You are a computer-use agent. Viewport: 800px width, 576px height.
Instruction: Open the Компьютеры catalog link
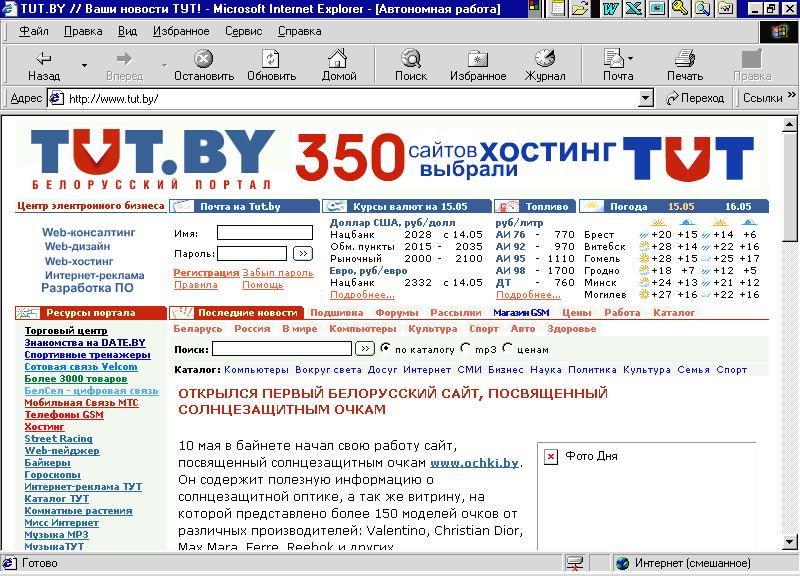point(256,370)
